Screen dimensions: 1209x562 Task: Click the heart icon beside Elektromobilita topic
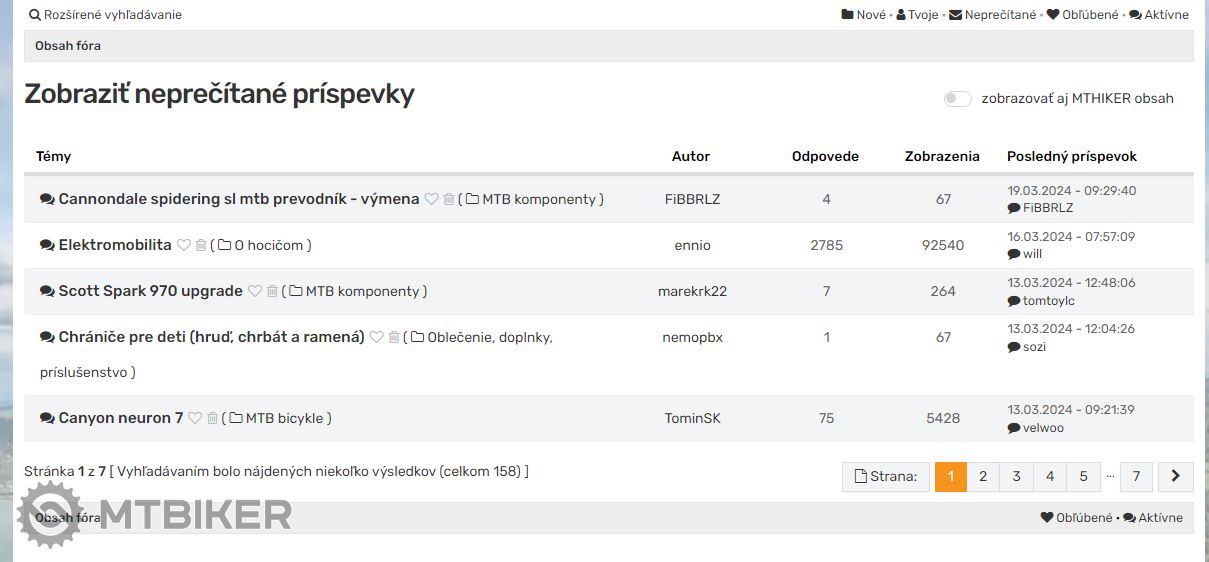pos(184,245)
